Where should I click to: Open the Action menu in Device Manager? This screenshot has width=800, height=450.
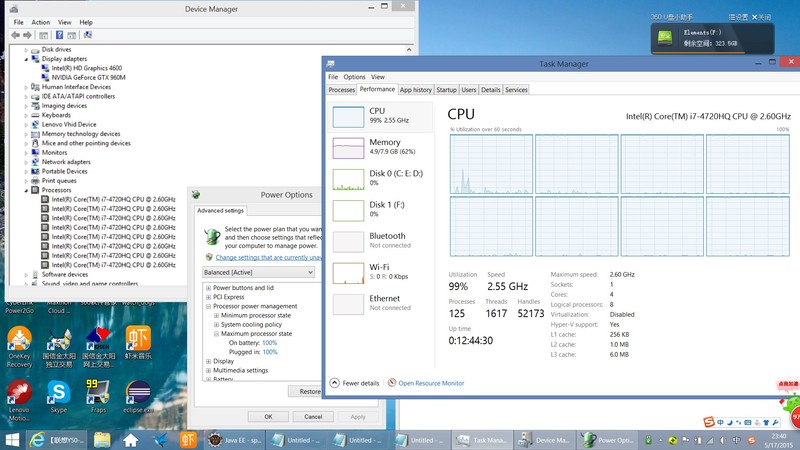[x=40, y=22]
